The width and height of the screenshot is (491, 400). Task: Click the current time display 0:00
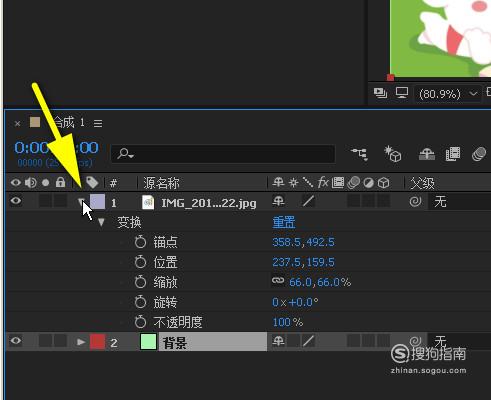(x=56, y=148)
